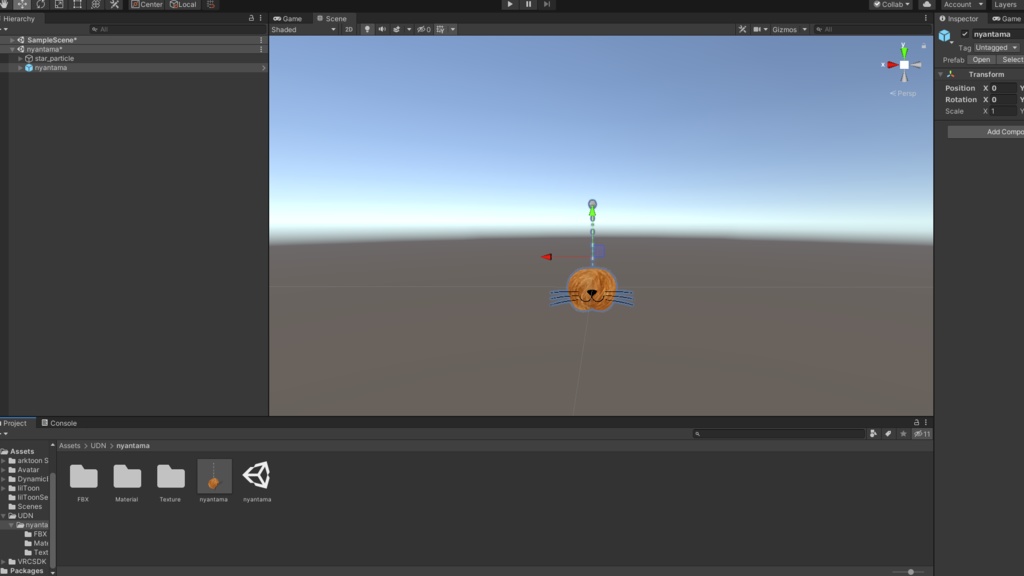Select star_particle in the Hierarchy
This screenshot has width=1024, height=576.
(54, 58)
